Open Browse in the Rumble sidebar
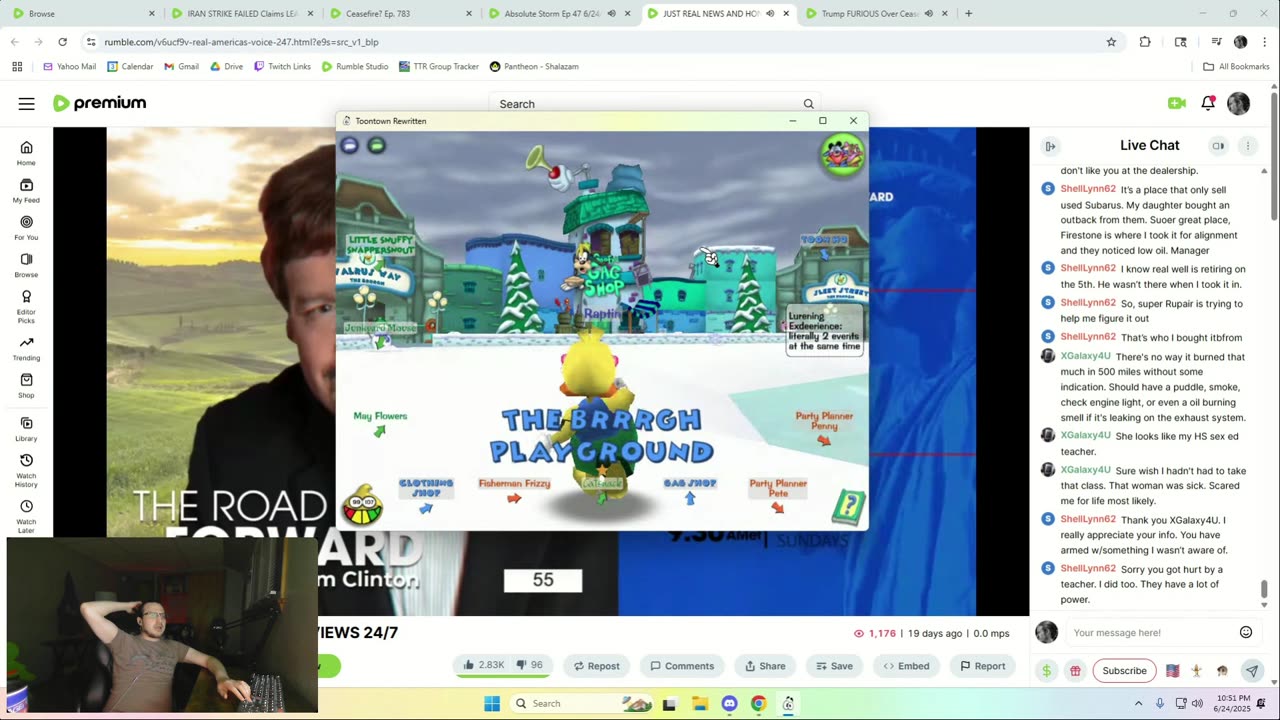This screenshot has width=1280, height=720. click(26, 265)
